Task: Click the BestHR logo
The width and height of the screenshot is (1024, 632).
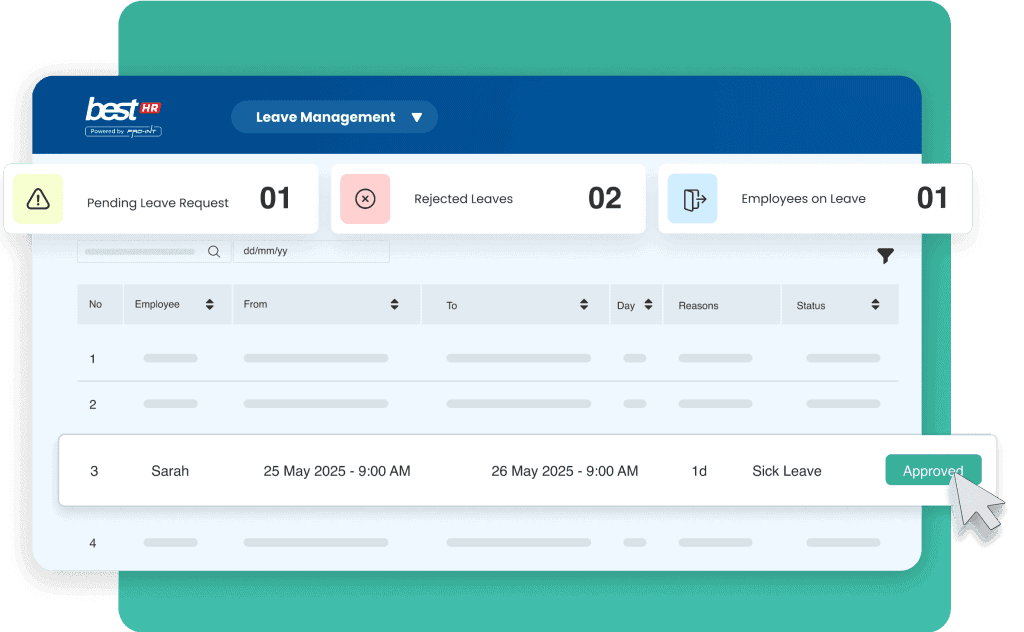Action: click(123, 116)
